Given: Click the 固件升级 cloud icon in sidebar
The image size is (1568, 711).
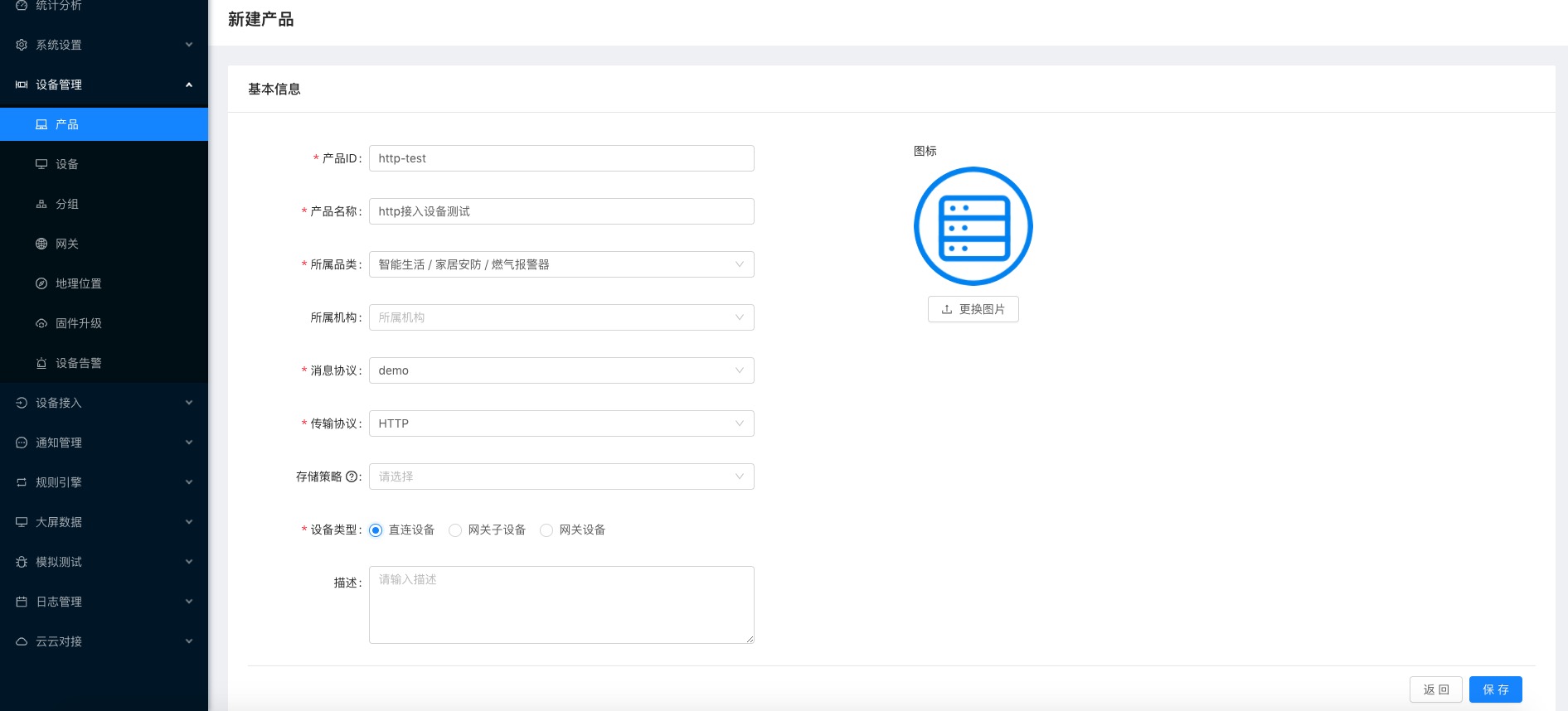Looking at the screenshot, I should point(41,323).
